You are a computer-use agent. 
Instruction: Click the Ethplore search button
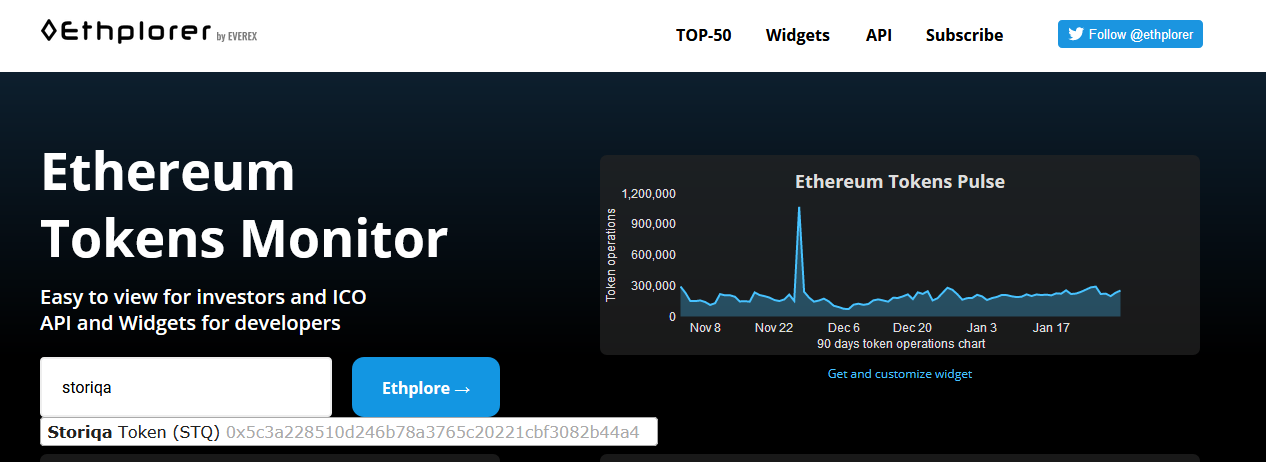coord(426,387)
